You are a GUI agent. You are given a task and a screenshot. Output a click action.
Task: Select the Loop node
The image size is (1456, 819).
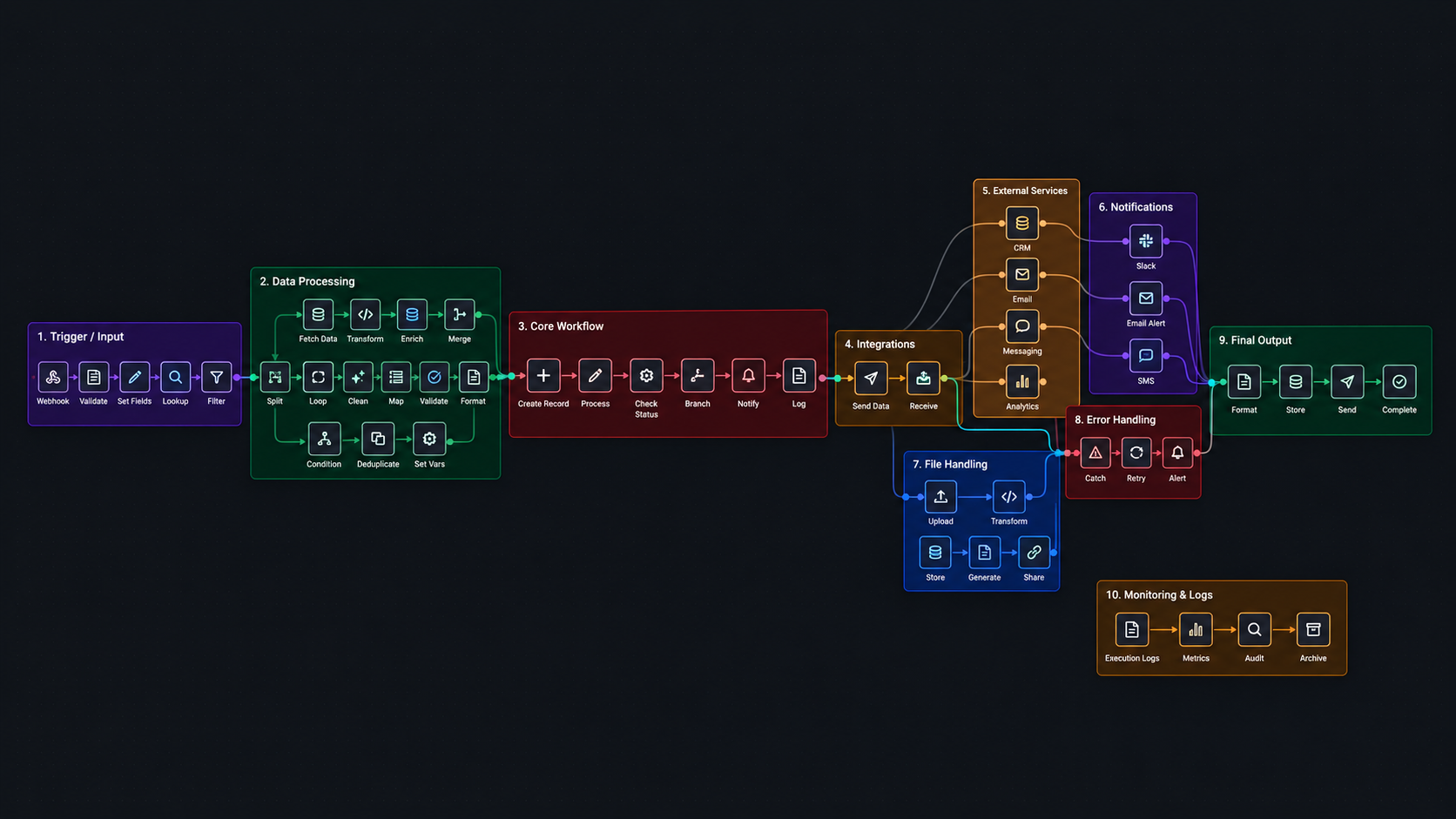click(x=319, y=377)
